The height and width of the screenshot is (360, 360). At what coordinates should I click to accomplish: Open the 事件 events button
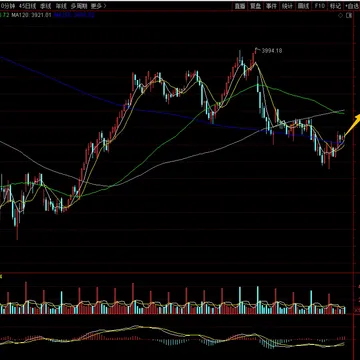point(271,6)
